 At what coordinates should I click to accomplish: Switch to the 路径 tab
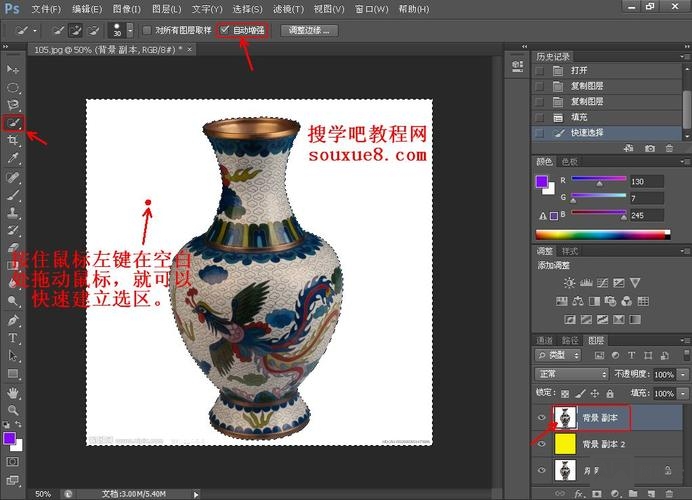point(570,340)
